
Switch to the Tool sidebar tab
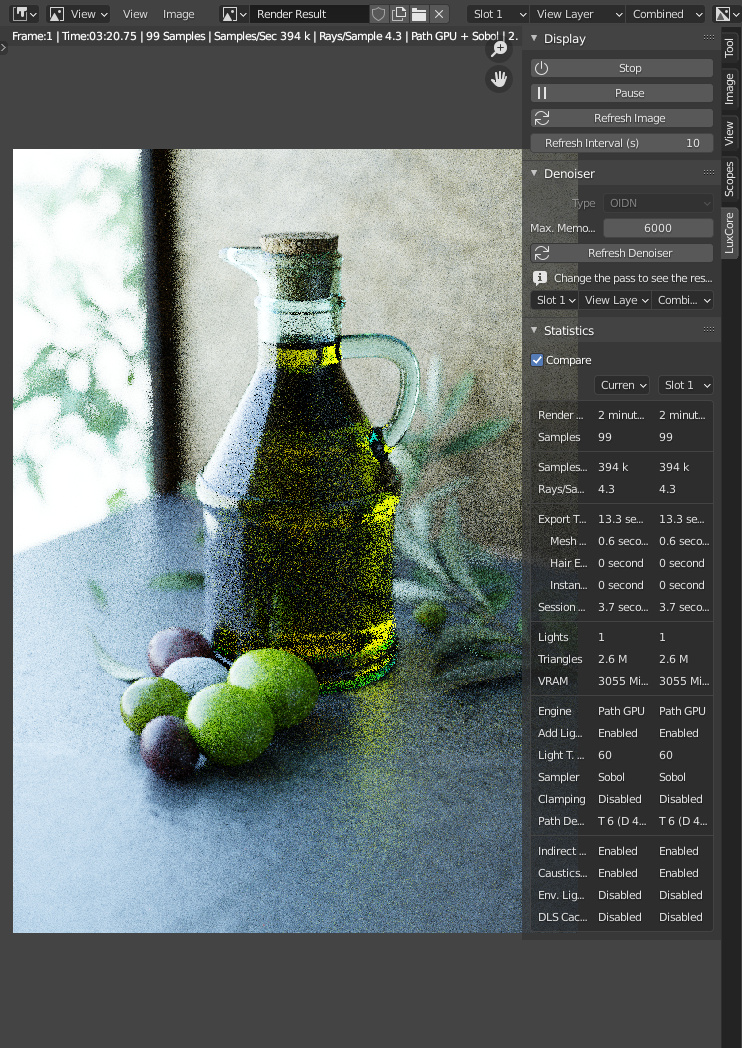coord(729,47)
